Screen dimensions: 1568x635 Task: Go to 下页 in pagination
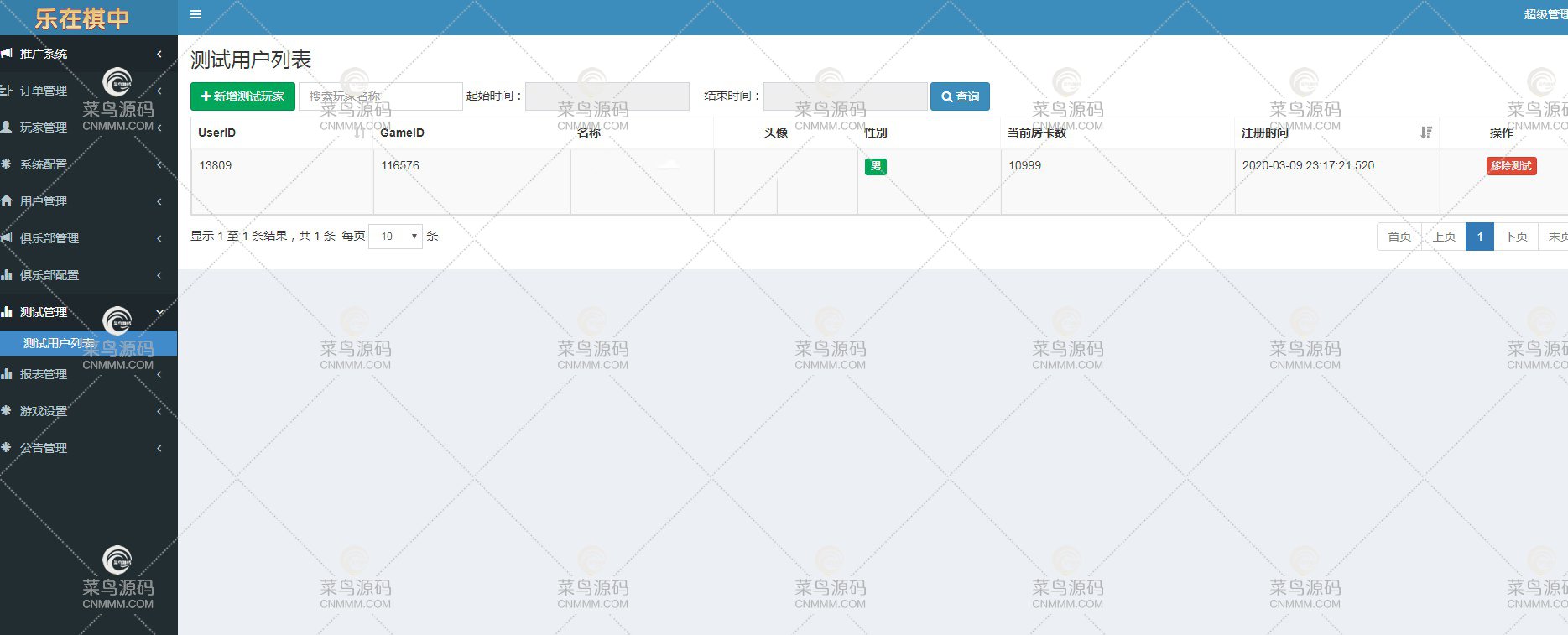[x=1515, y=237]
